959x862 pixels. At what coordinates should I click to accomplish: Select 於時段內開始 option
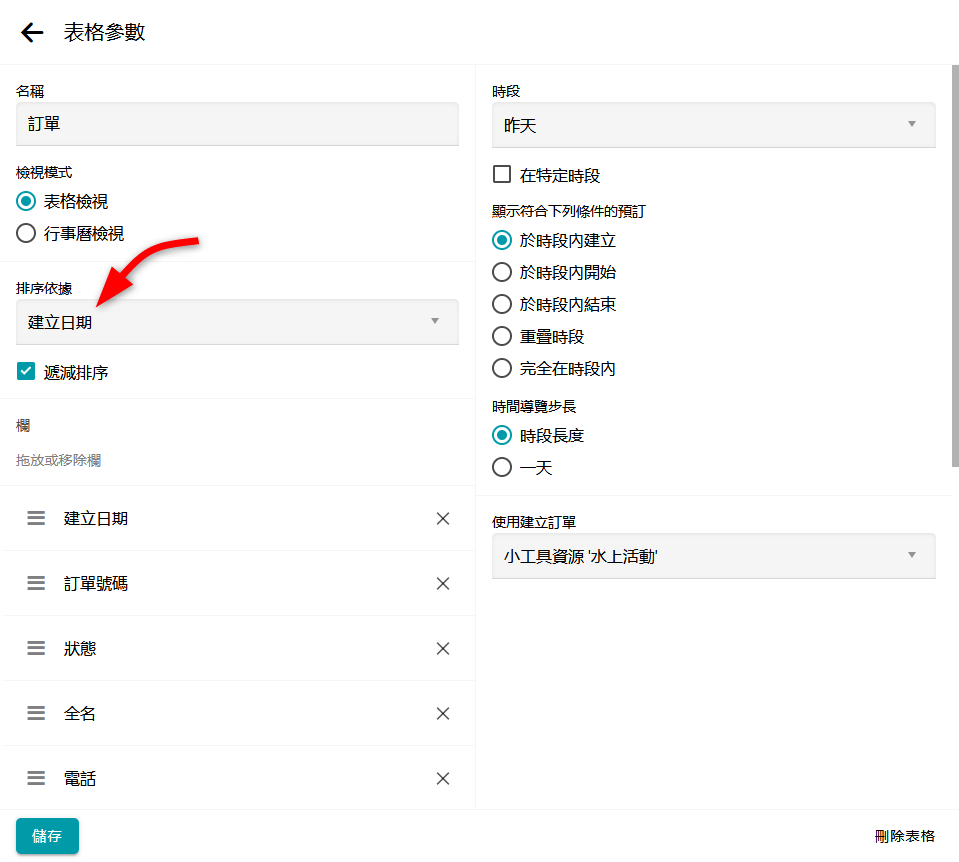point(502,272)
